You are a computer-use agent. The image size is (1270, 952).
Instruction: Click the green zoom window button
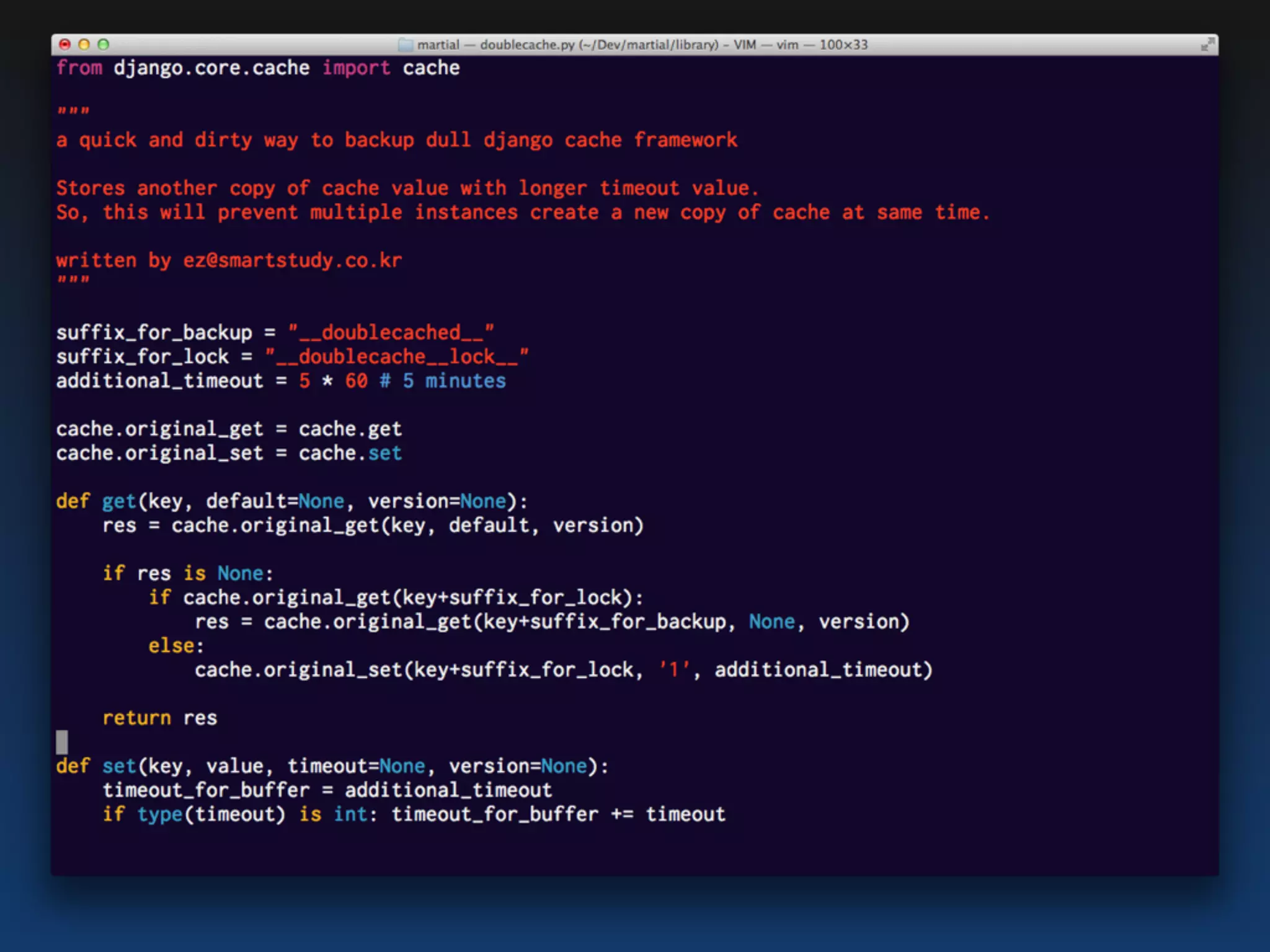pos(104,45)
